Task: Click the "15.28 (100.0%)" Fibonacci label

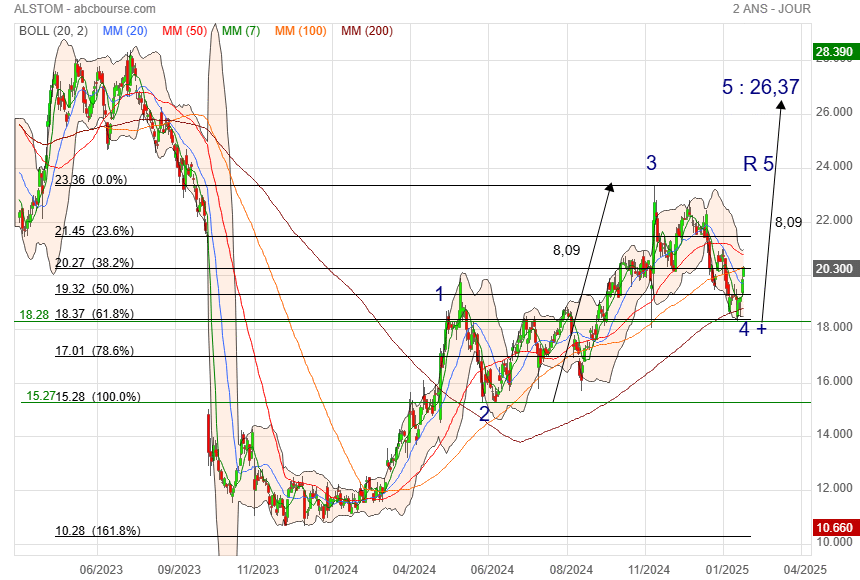Action: [x=98, y=396]
